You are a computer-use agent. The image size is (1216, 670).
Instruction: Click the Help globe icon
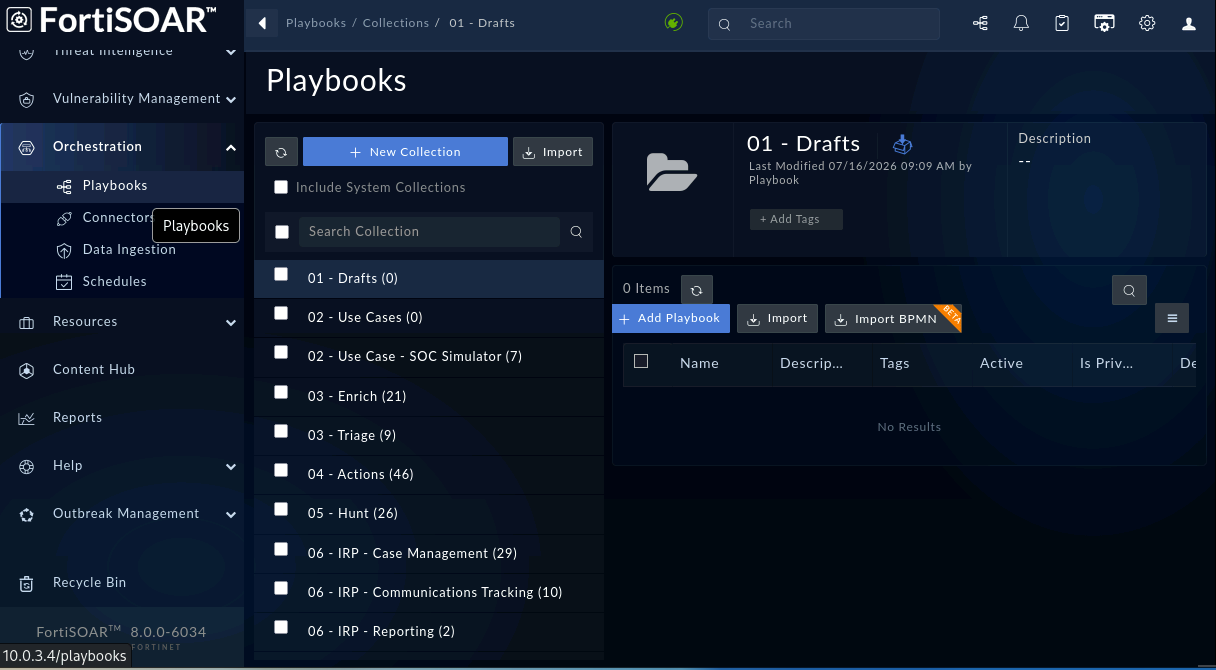(x=27, y=466)
